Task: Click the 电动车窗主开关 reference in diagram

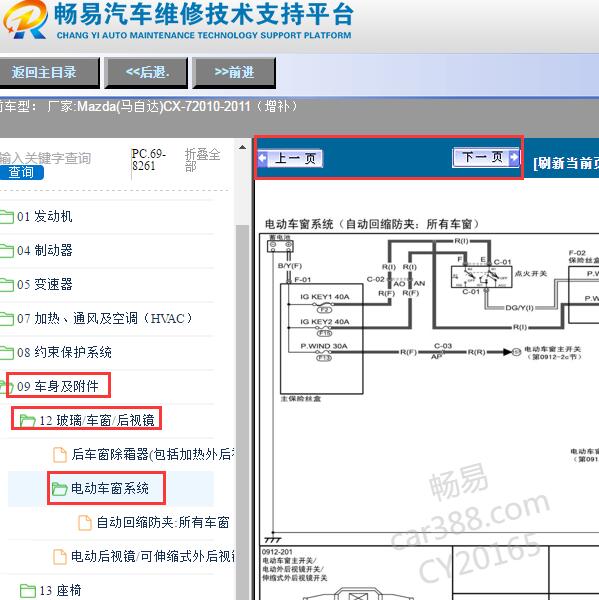Action: [552, 352]
